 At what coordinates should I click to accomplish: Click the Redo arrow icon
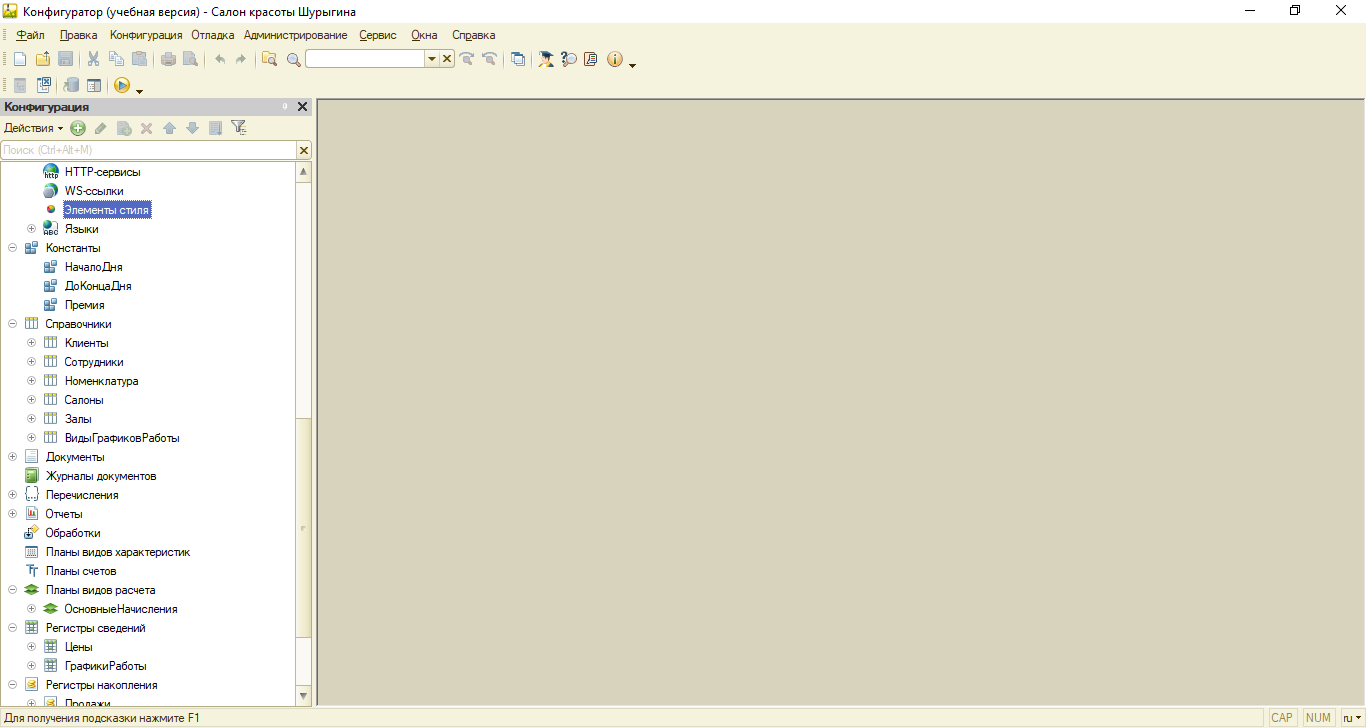click(x=241, y=59)
